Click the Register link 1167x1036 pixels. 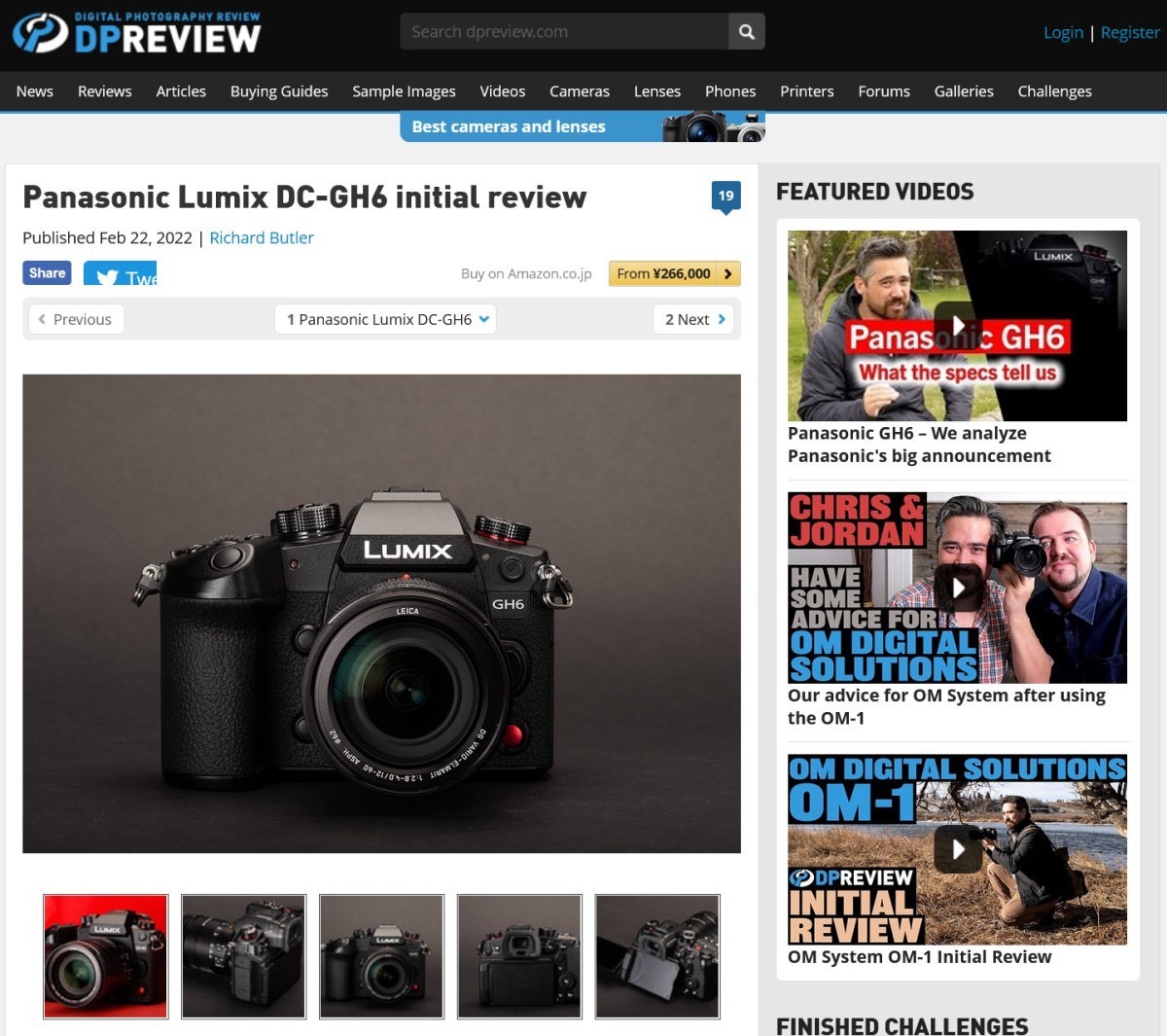pyautogui.click(x=1130, y=32)
